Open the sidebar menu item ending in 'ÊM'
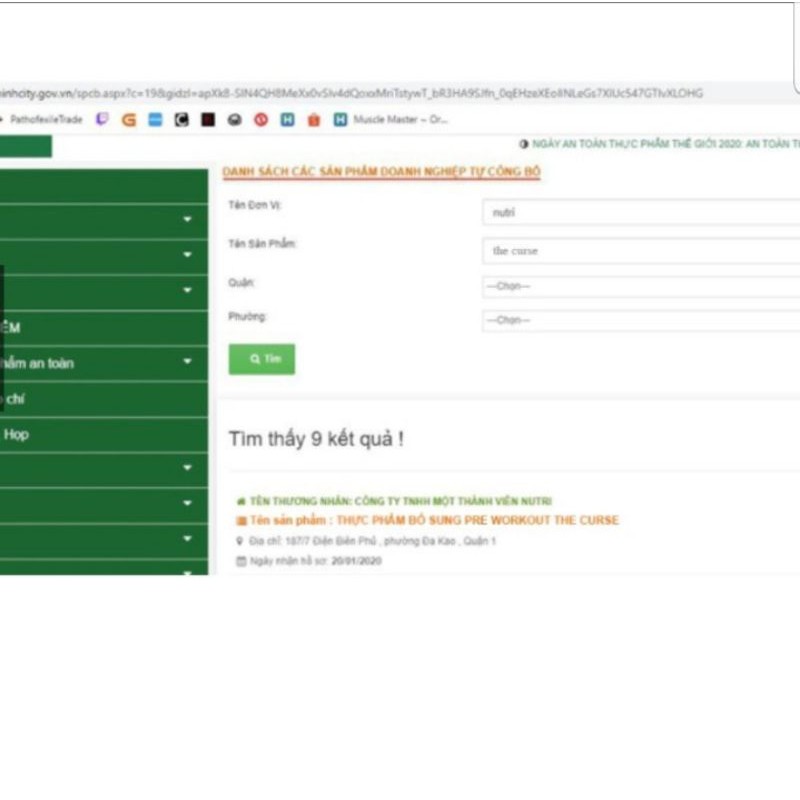The width and height of the screenshot is (800, 800). tap(104, 328)
